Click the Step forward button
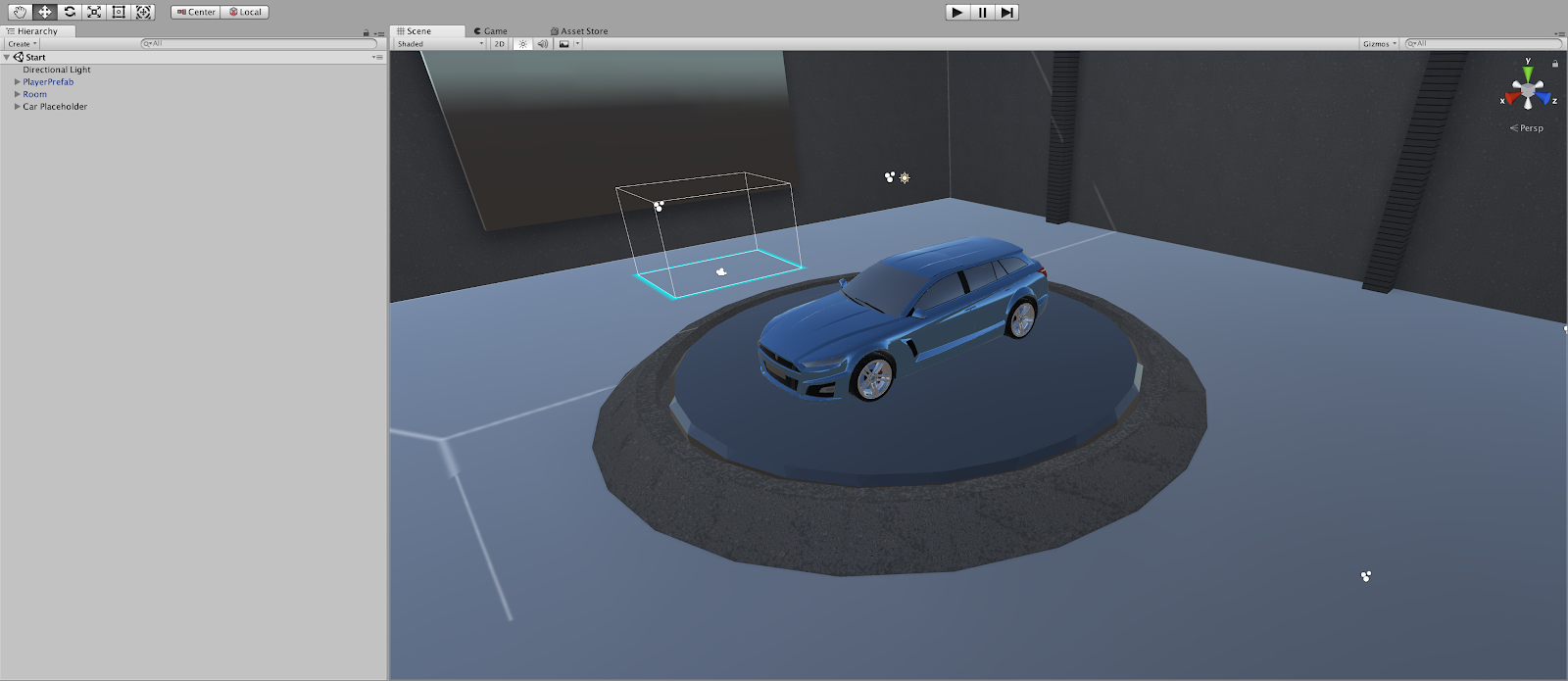Viewport: 1568px width, 681px height. pos(1006,12)
